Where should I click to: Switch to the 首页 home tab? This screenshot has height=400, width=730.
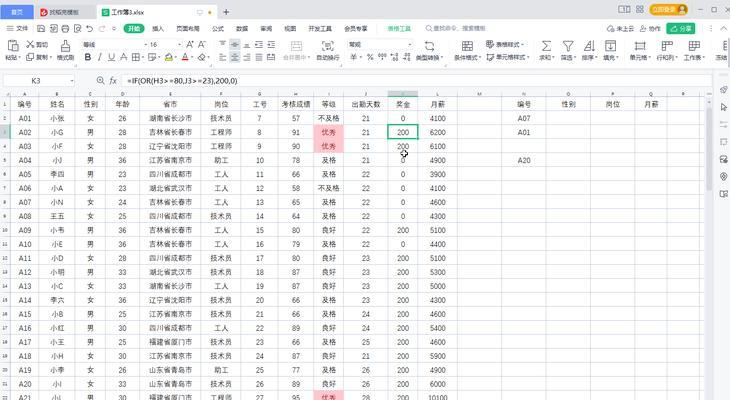pos(17,12)
